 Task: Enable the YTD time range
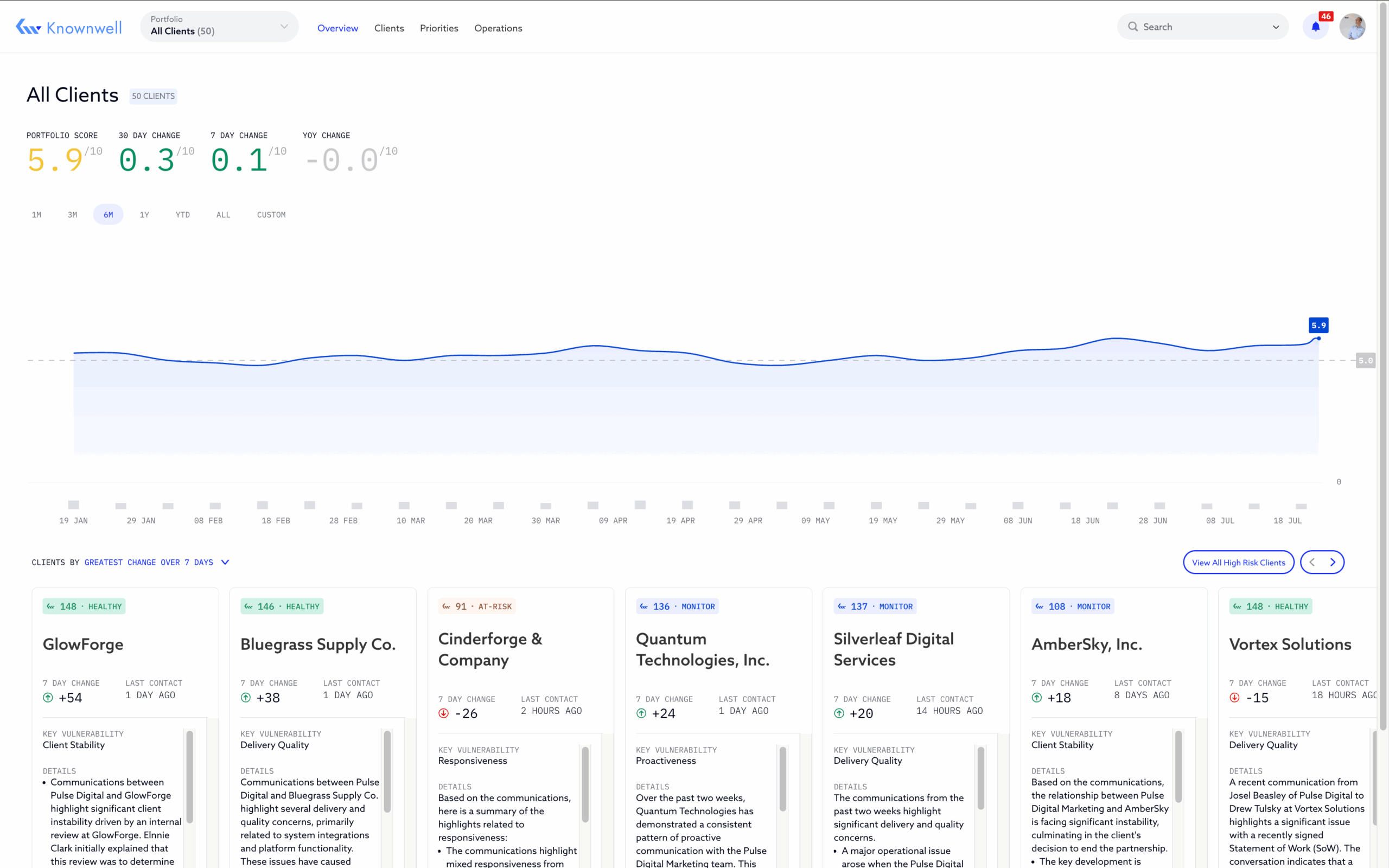182,214
